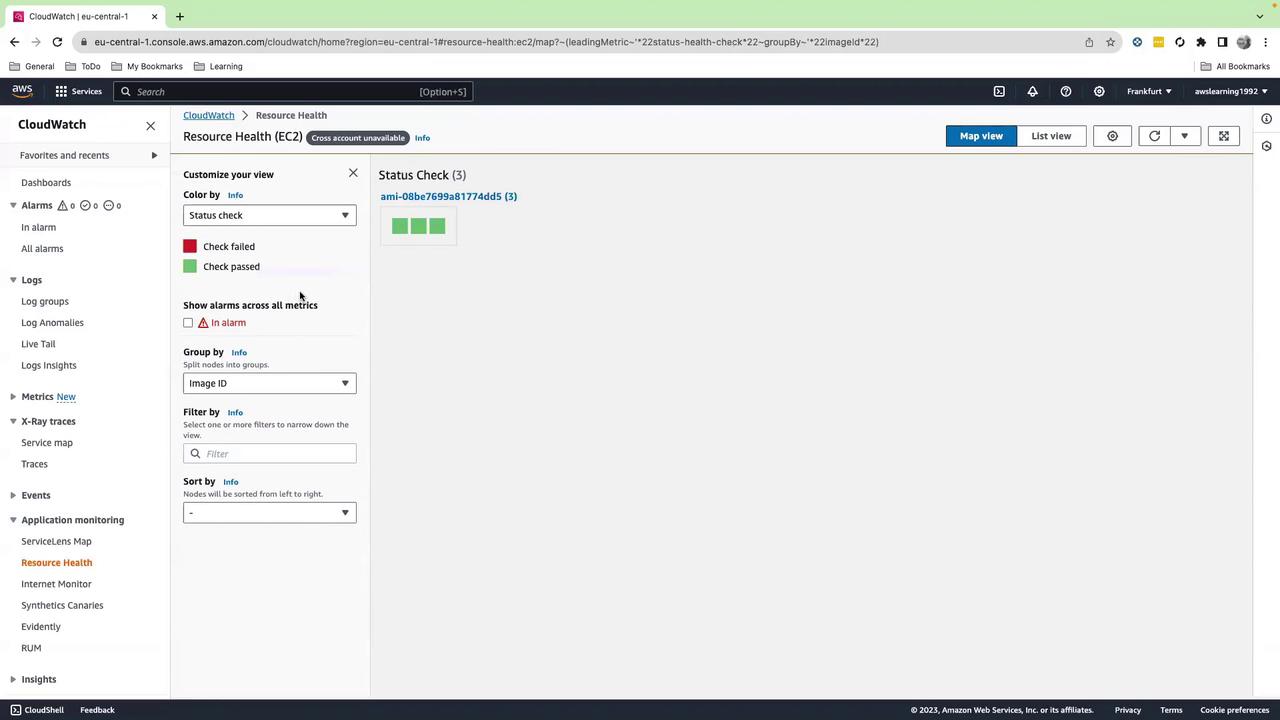Open the All Bookmarks folder
The width and height of the screenshot is (1280, 720).
1235,66
